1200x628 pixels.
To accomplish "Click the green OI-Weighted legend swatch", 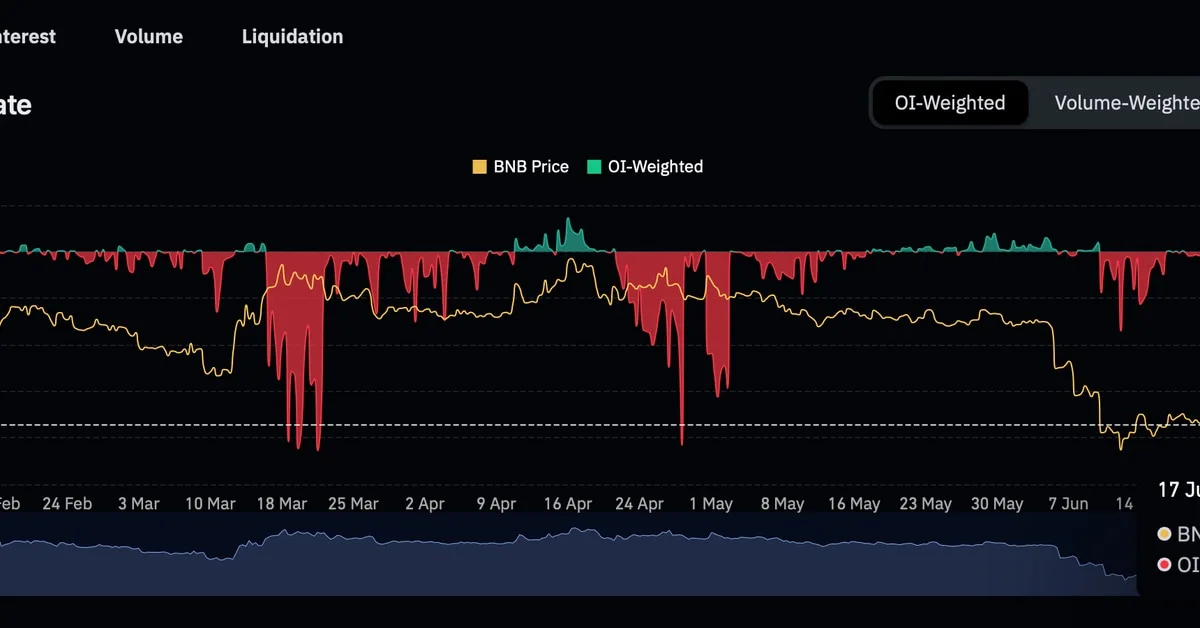I will click(594, 167).
